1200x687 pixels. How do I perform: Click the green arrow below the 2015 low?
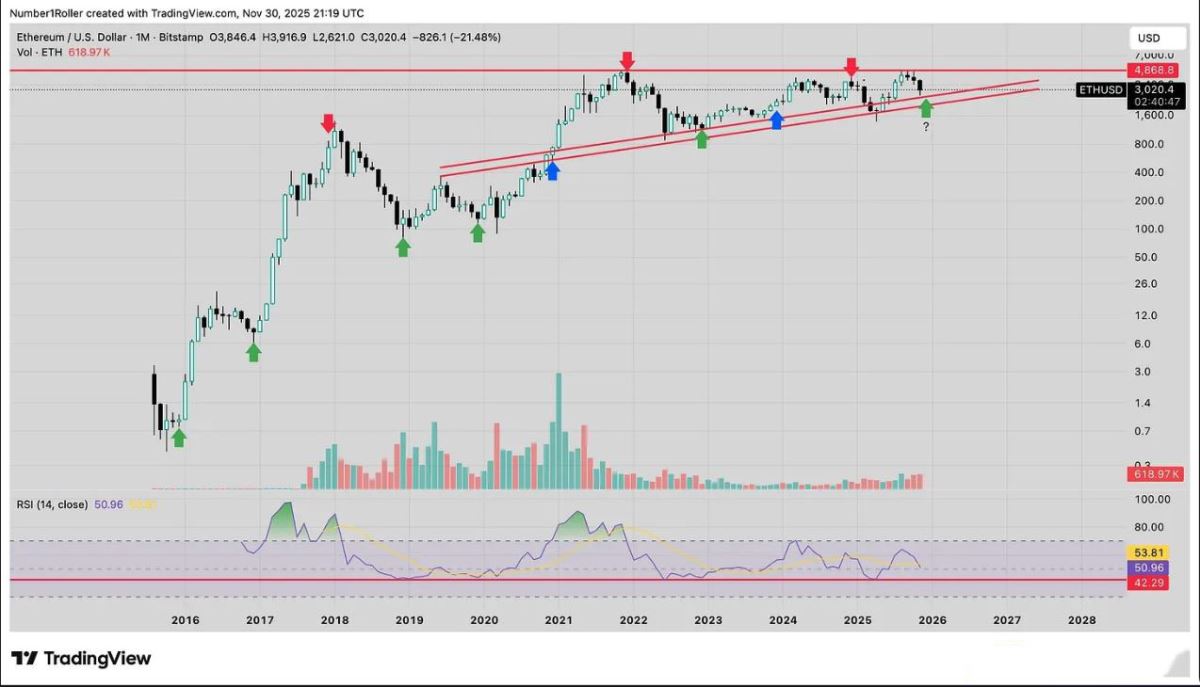pyautogui.click(x=178, y=437)
